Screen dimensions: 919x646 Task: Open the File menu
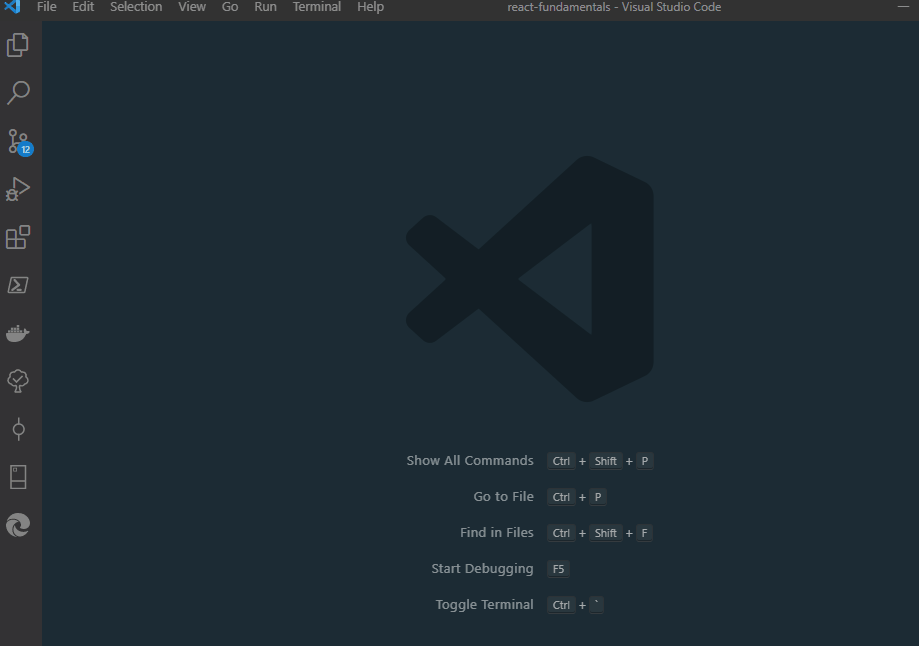click(46, 7)
